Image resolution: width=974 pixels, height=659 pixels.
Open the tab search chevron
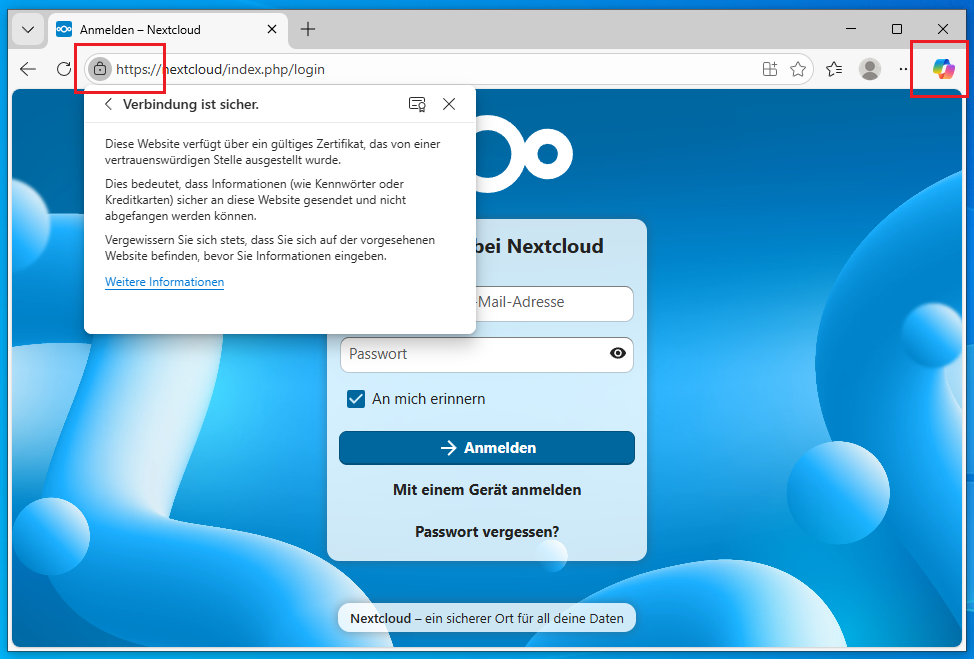(x=27, y=29)
